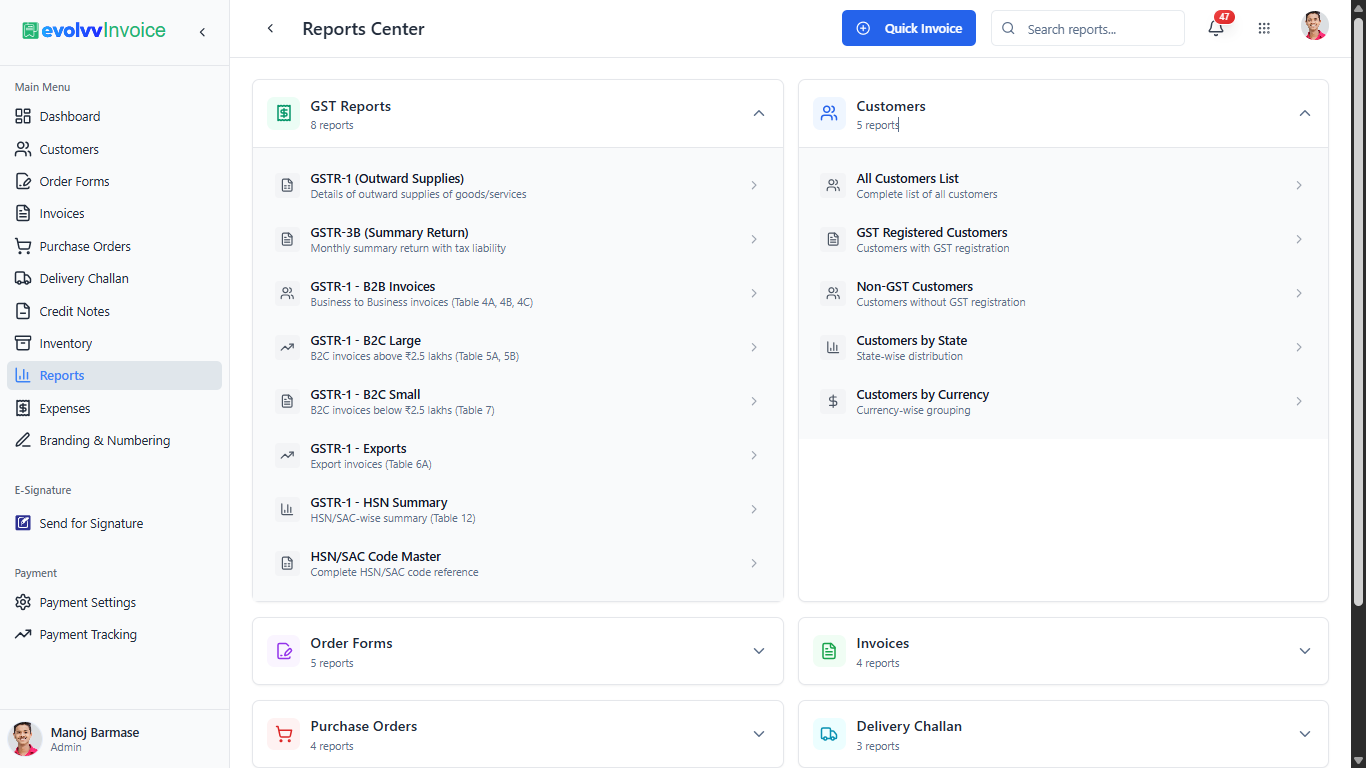The height and width of the screenshot is (768, 1366).
Task: Click the Search reports input field
Action: [1088, 28]
